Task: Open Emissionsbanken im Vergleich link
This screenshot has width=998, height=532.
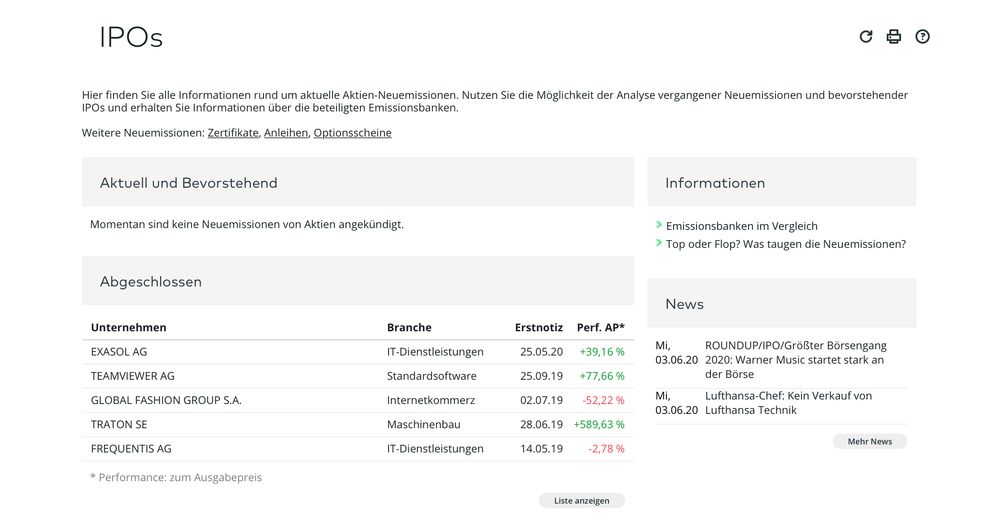Action: [x=741, y=226]
